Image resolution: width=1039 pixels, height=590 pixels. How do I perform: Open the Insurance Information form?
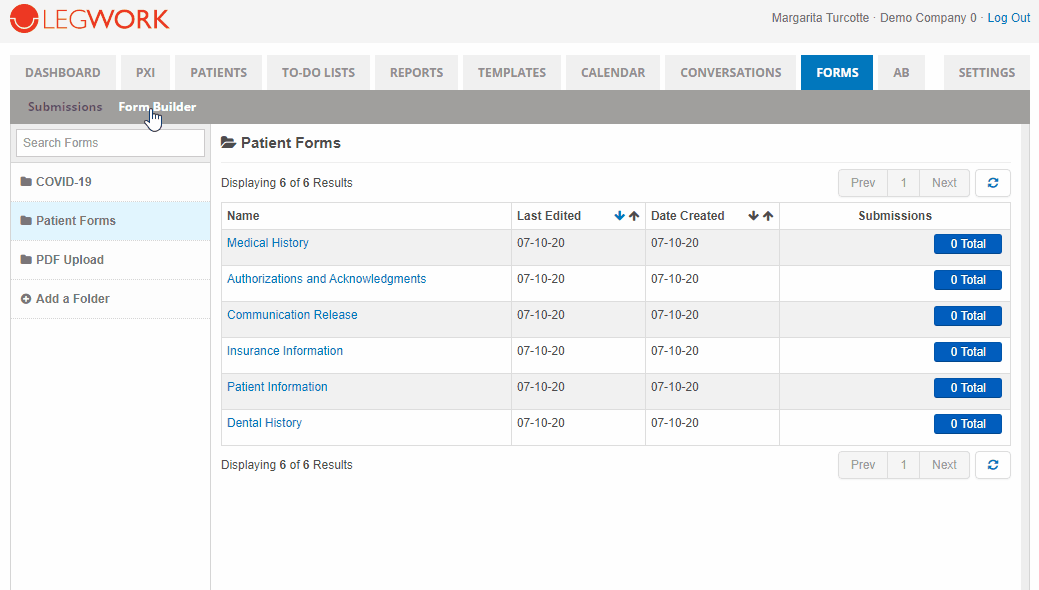(285, 351)
